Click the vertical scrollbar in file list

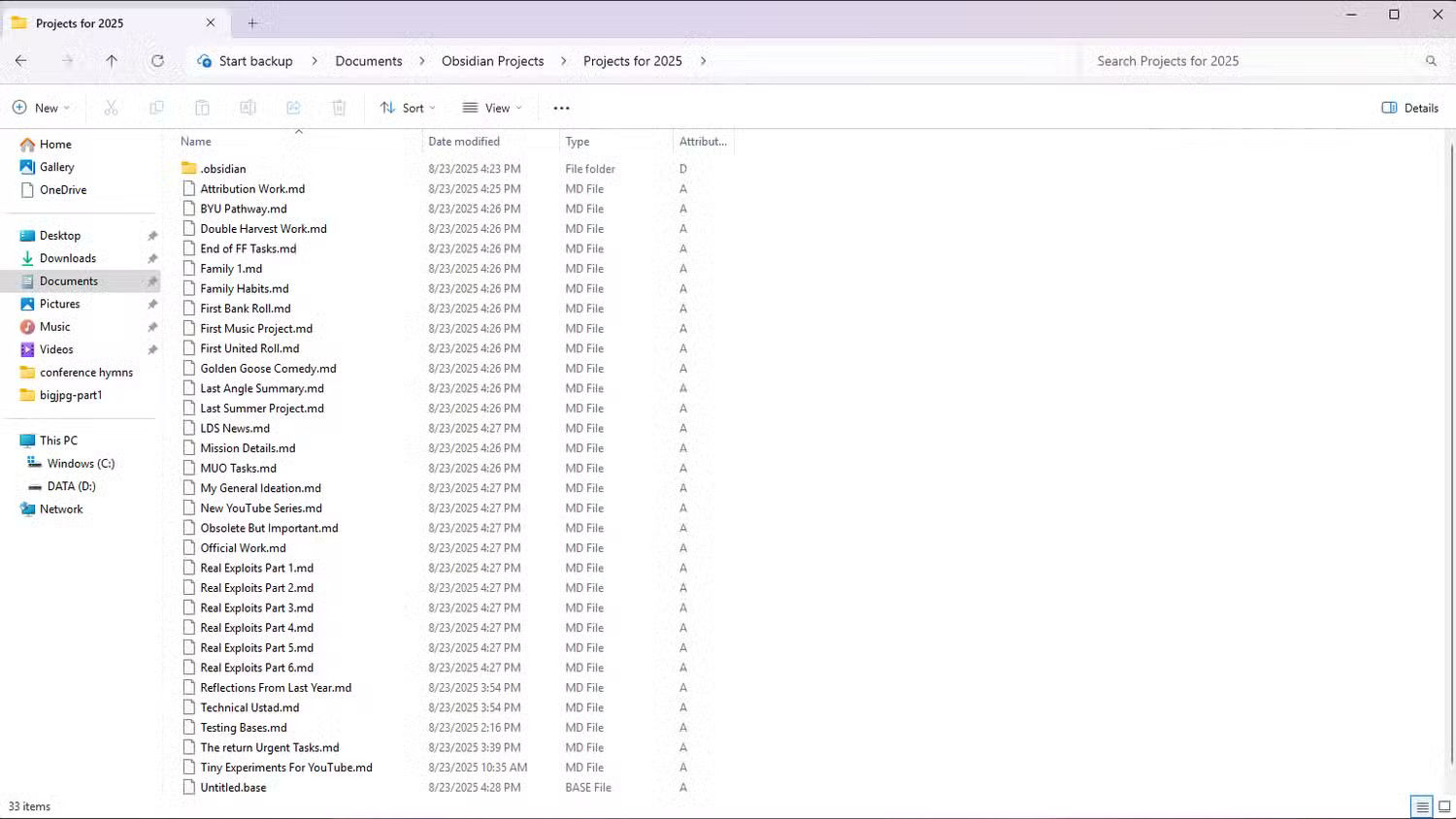pyautogui.click(x=1451, y=437)
